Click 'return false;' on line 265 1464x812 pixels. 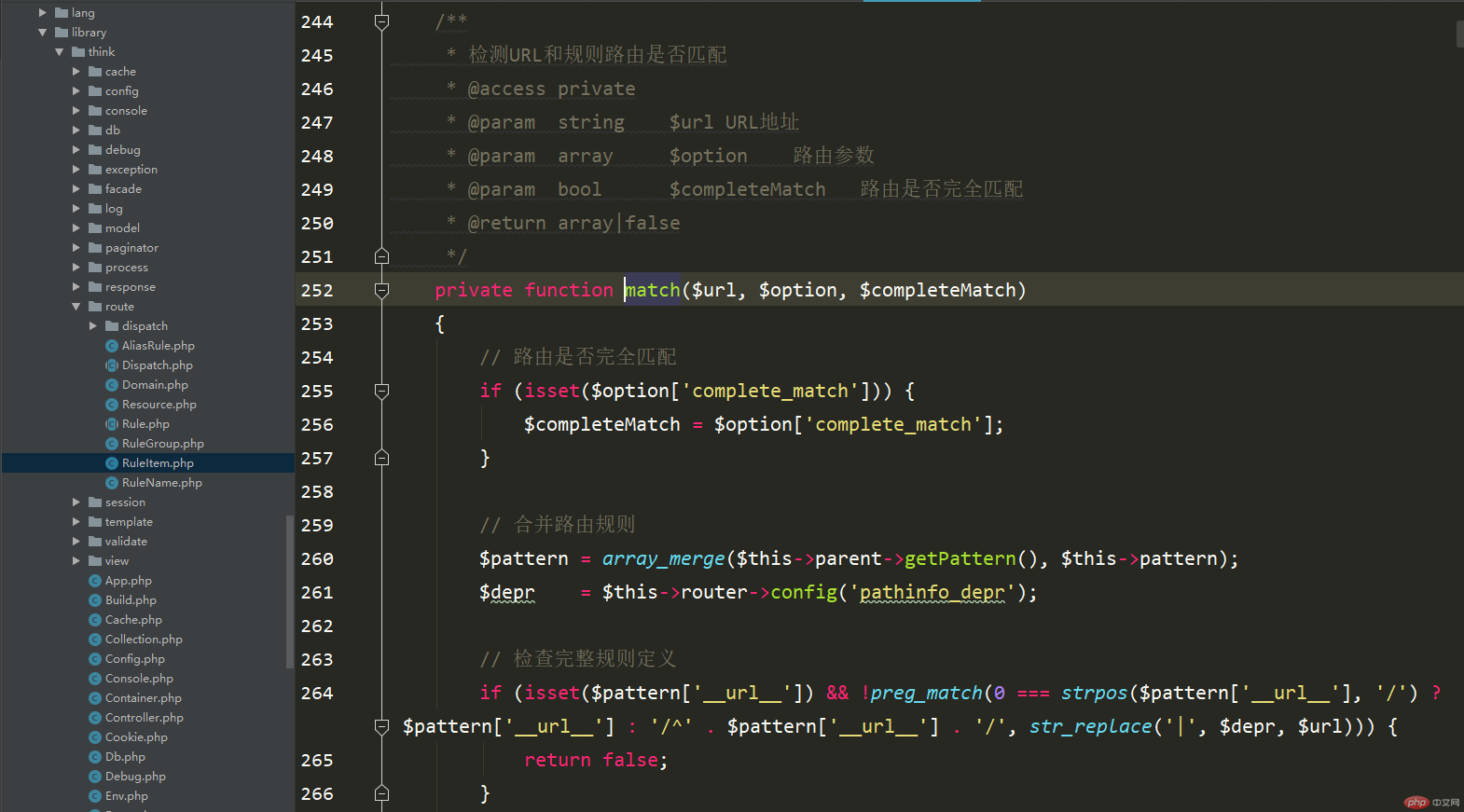coord(596,760)
